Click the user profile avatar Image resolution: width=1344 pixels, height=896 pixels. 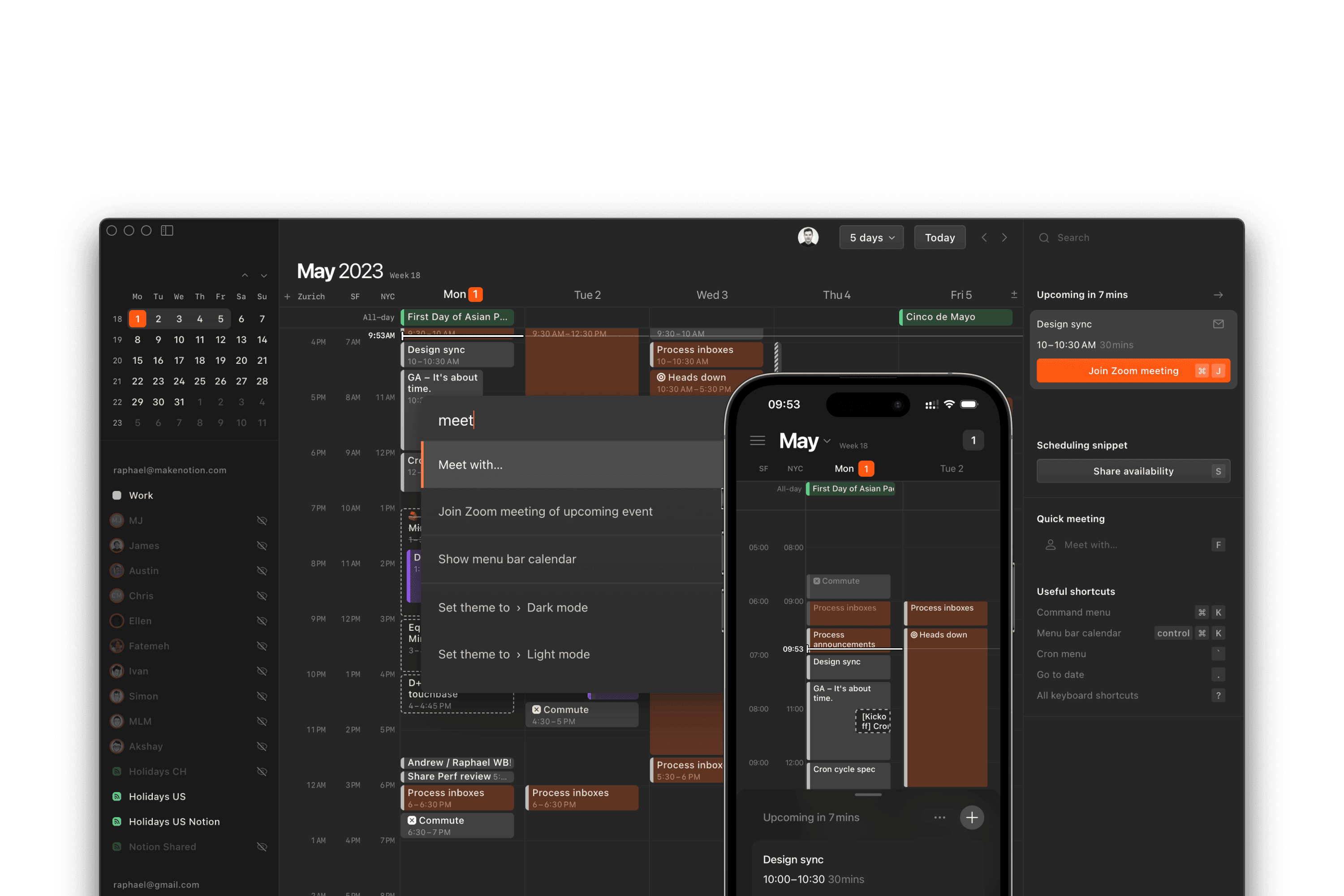(808, 237)
